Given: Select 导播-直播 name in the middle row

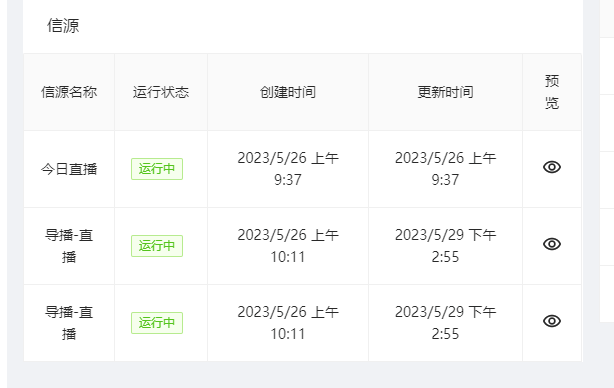Looking at the screenshot, I should click(x=69, y=246).
